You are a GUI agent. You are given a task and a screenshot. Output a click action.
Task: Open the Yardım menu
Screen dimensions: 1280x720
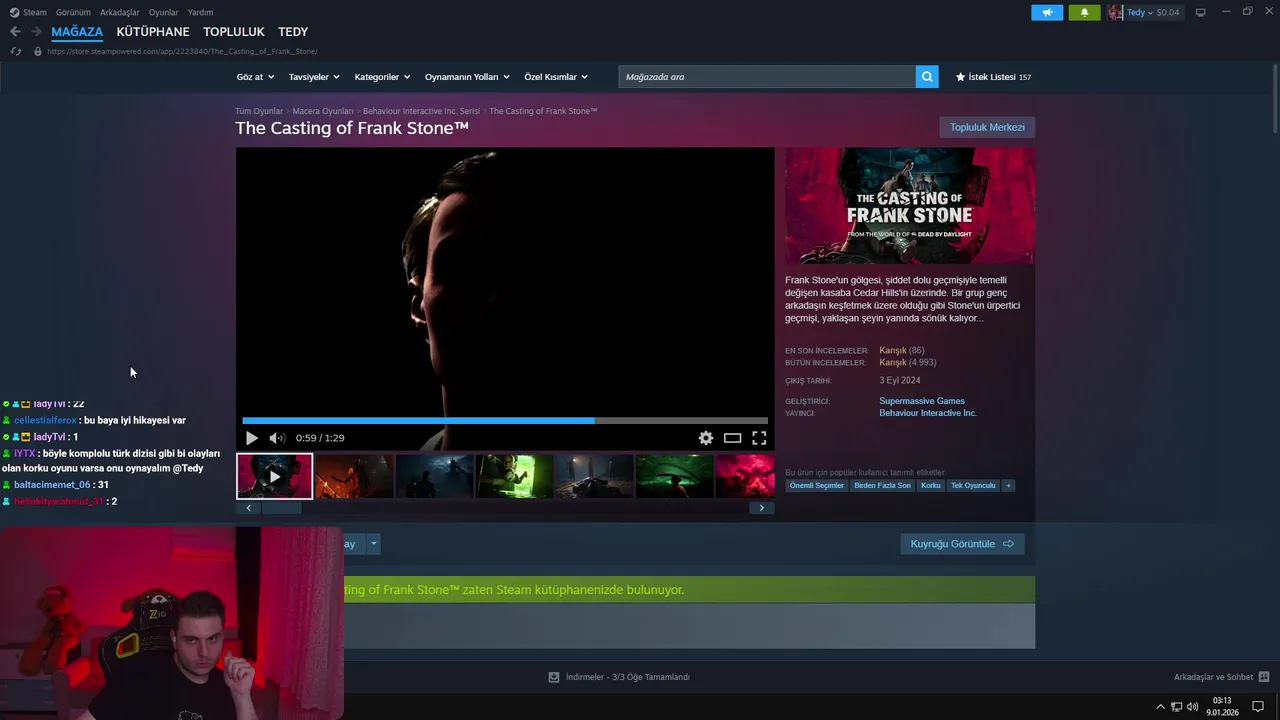coord(200,12)
